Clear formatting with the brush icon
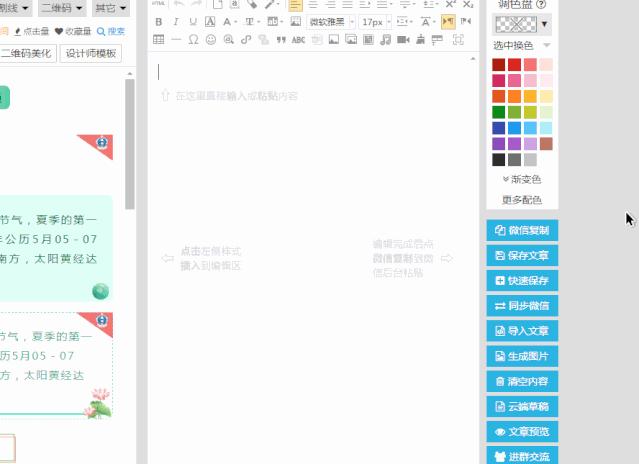Screen dimensions: 639x464 click(x=421, y=40)
